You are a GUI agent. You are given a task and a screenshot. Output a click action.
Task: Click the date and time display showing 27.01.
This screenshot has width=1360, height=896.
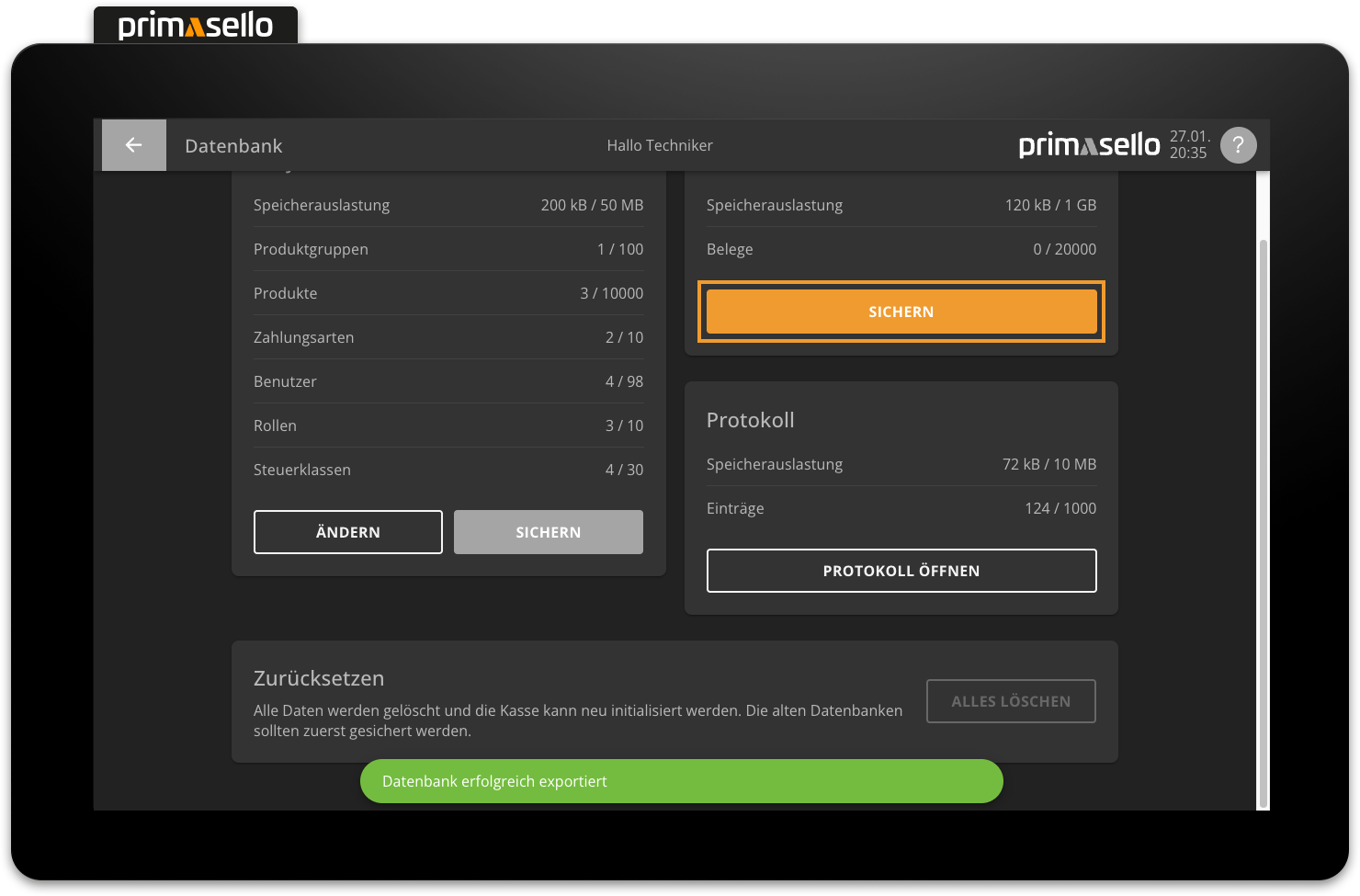(x=1188, y=144)
